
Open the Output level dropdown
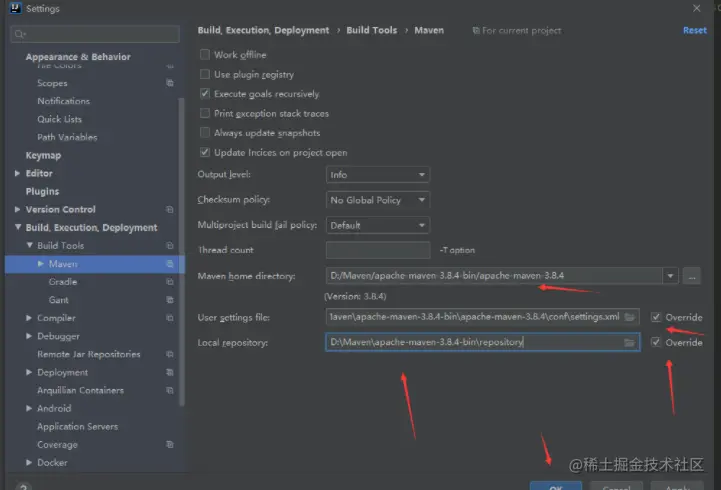pos(378,175)
